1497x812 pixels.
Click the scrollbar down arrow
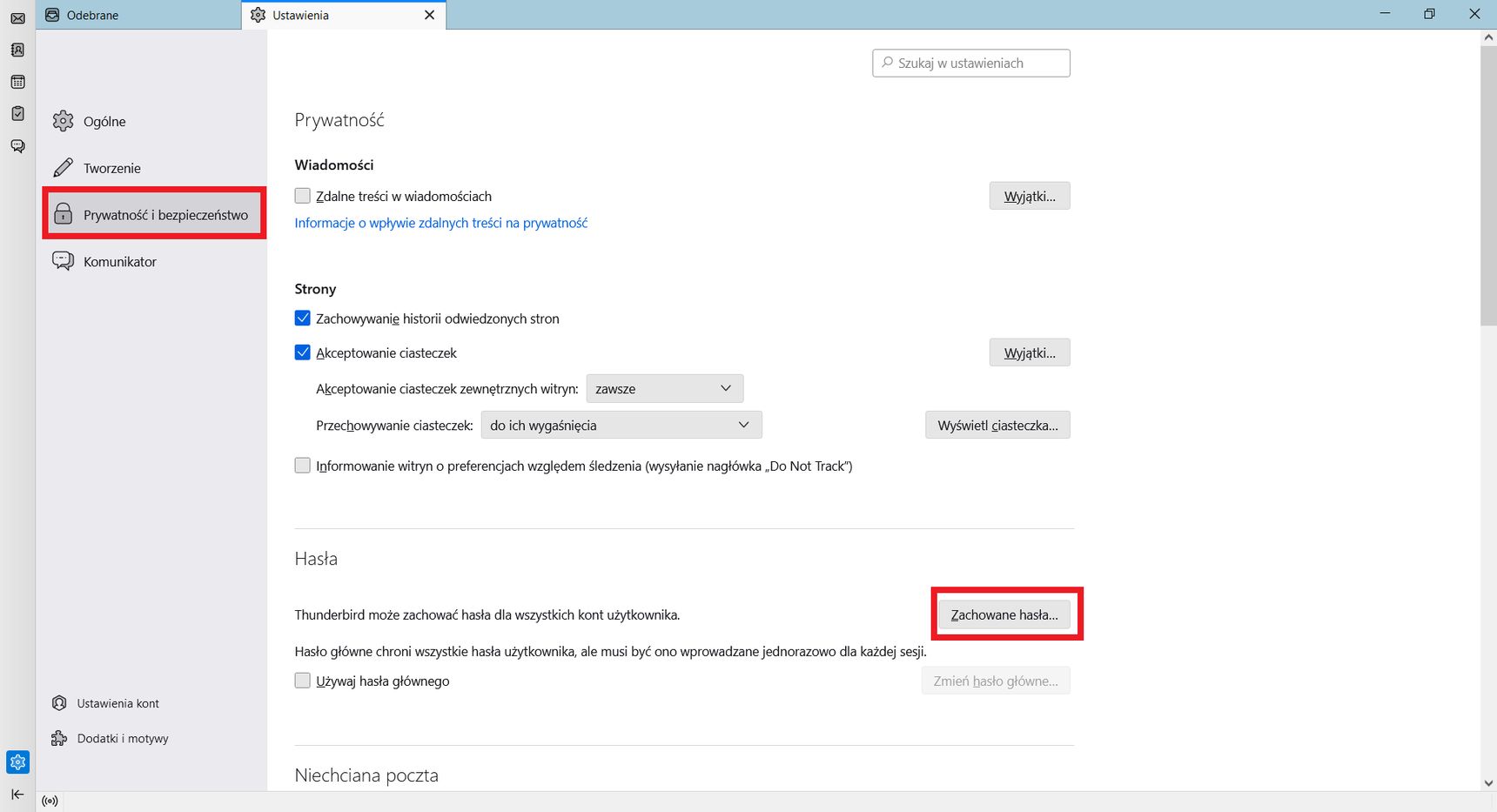[1488, 783]
